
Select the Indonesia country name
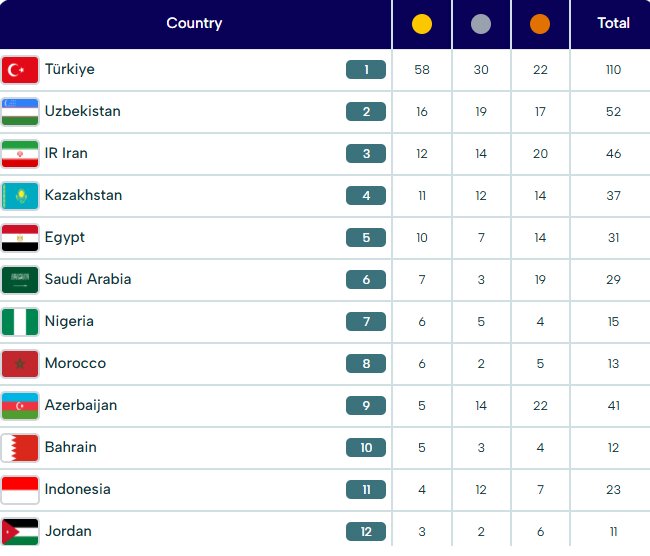[78, 490]
